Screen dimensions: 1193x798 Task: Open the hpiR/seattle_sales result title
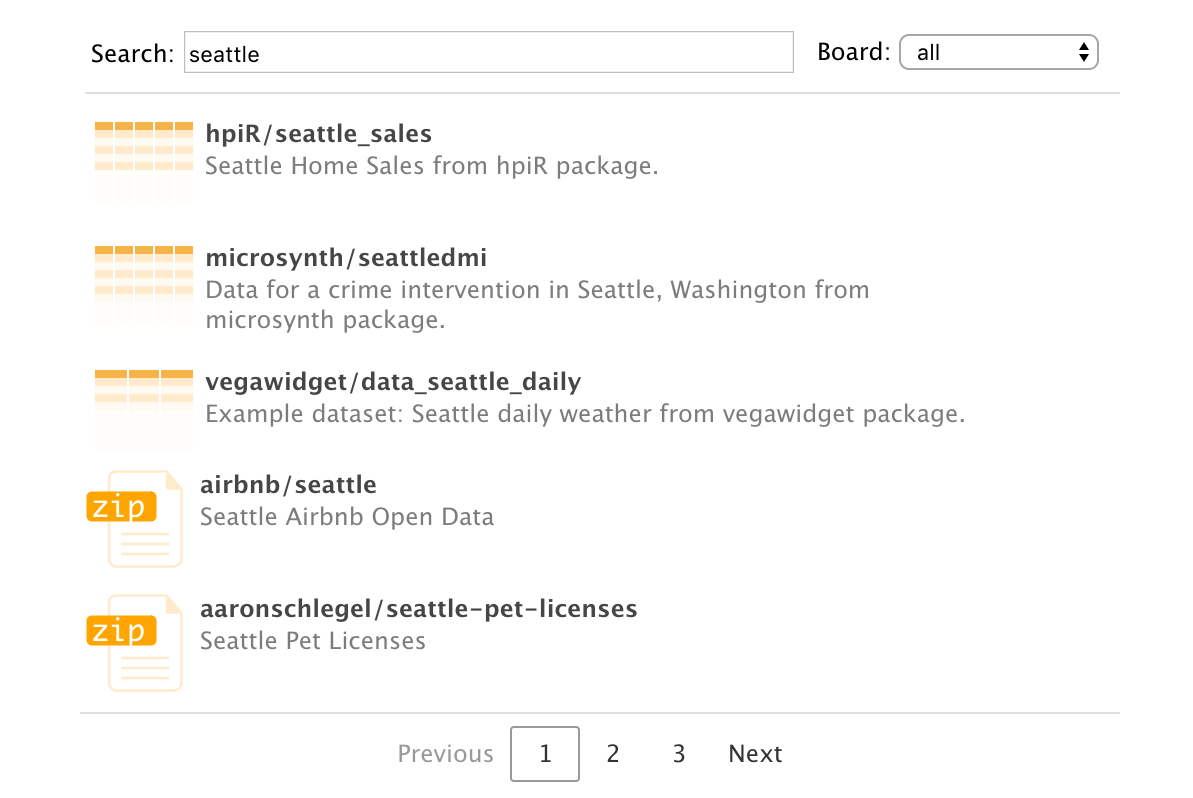318,134
